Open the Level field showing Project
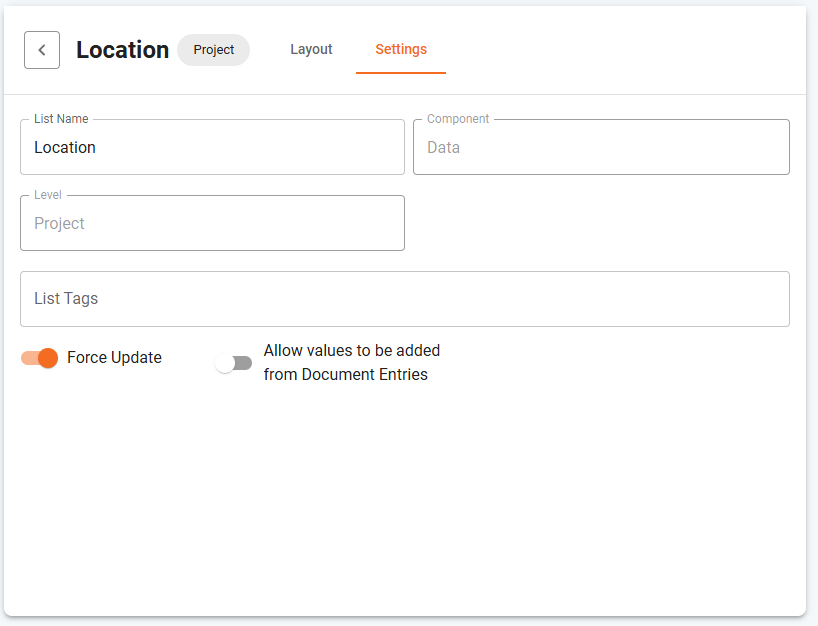This screenshot has height=626, width=818. click(x=212, y=223)
